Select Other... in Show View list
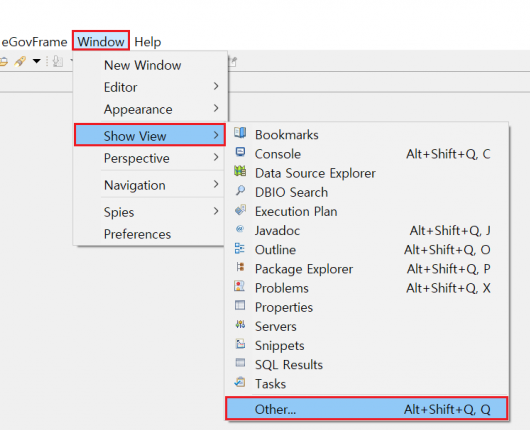This screenshot has height=430, width=530. (x=367, y=409)
